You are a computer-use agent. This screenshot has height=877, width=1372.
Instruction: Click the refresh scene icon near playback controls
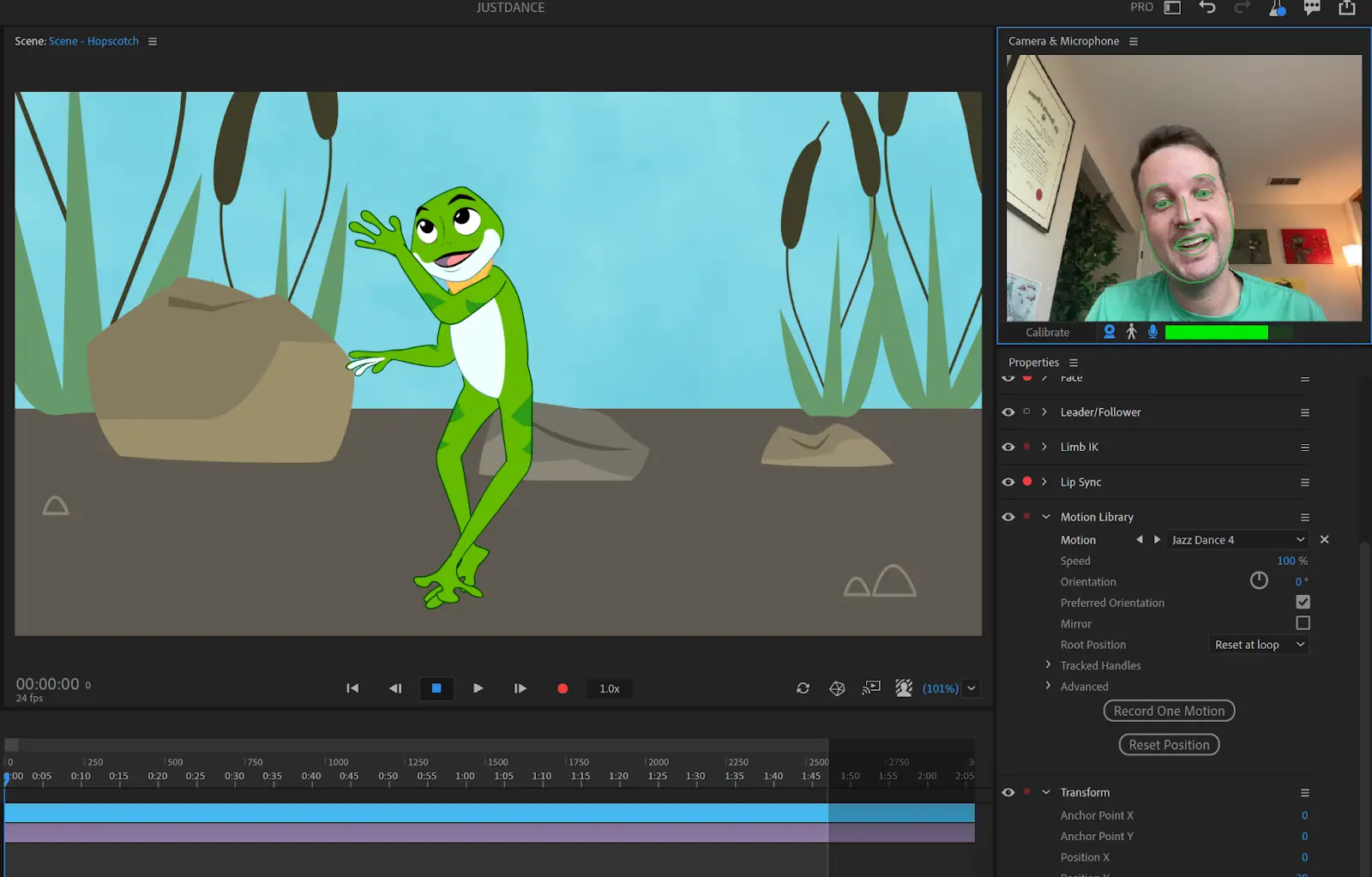pyautogui.click(x=803, y=688)
